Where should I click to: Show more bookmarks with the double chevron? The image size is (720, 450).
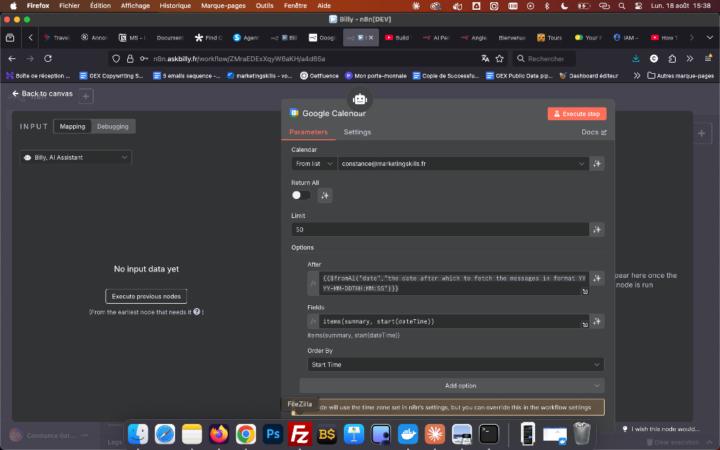pyautogui.click(x=636, y=76)
